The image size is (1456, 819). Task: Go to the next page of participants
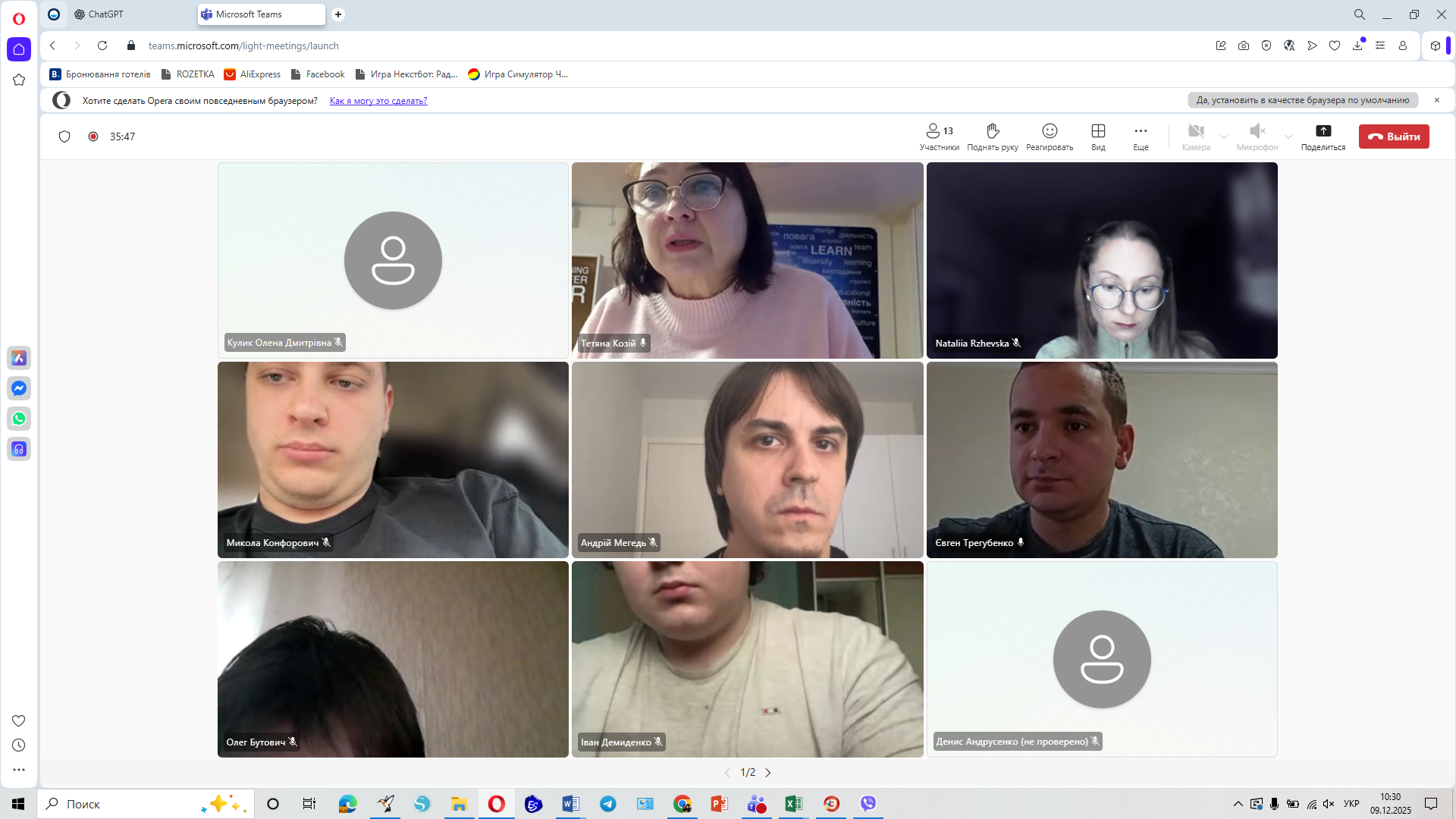tap(768, 773)
